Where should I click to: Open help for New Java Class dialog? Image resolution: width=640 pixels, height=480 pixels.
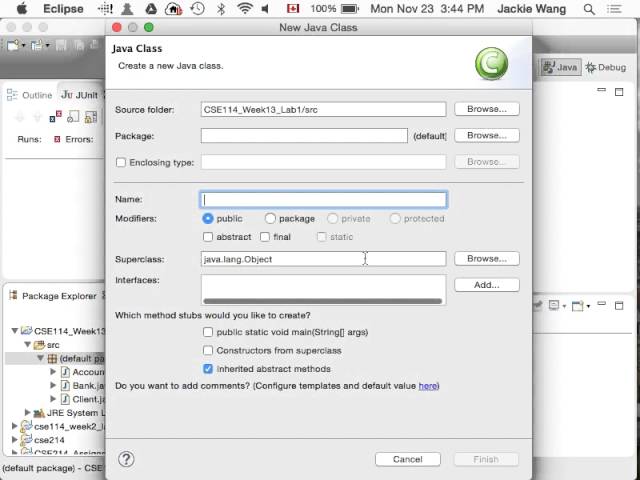pos(126,459)
